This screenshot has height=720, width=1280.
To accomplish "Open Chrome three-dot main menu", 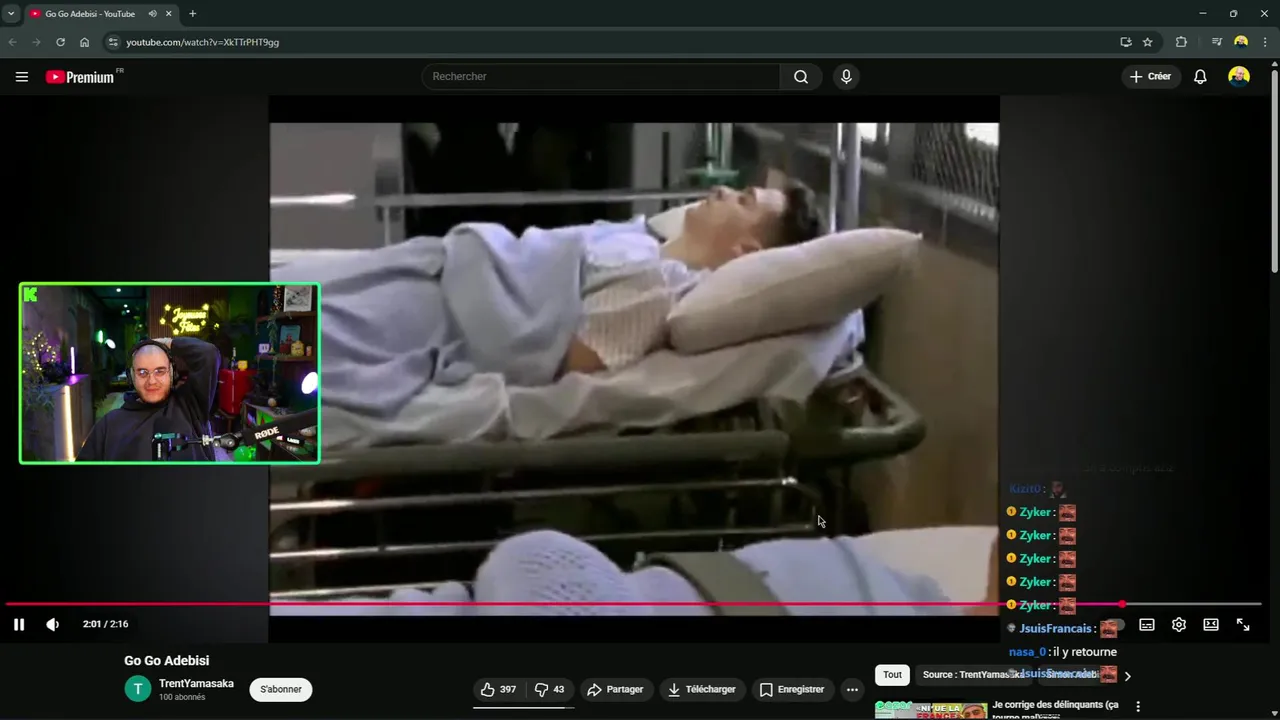I will (x=1266, y=42).
